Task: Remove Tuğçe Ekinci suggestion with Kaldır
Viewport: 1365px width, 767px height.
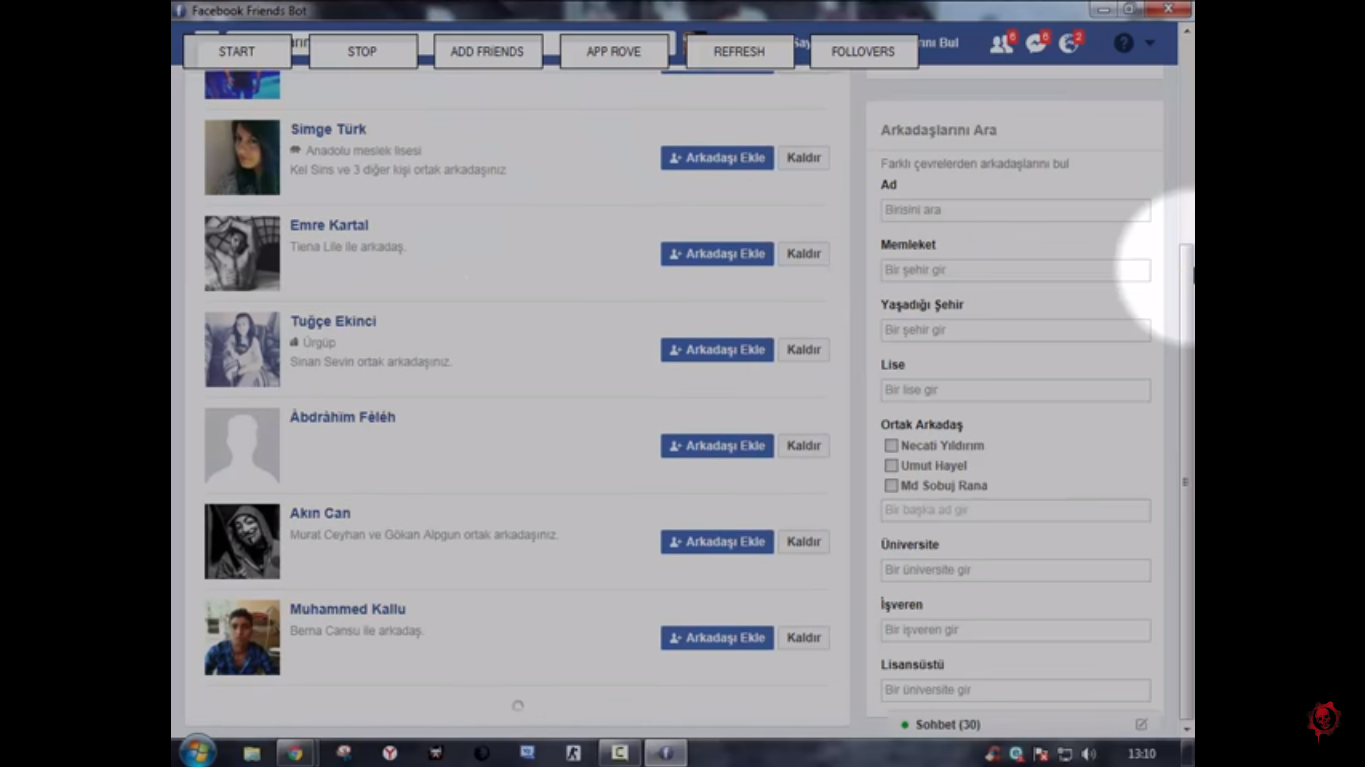Action: point(804,350)
